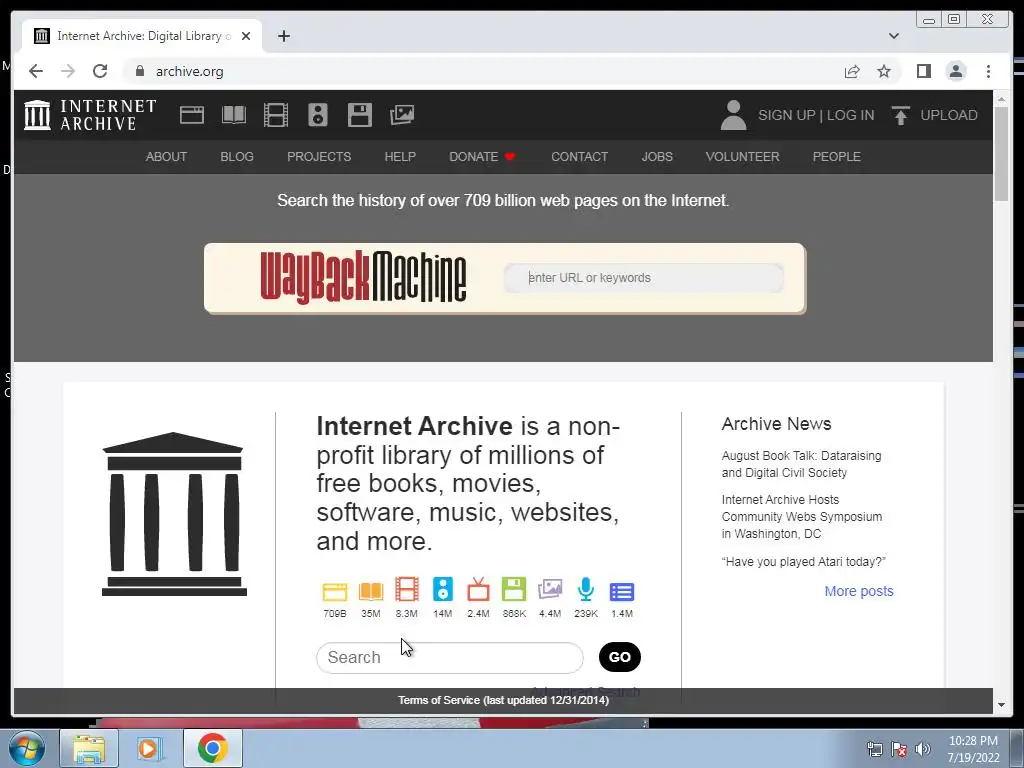Reload the page with browser refresh icon

pyautogui.click(x=100, y=71)
